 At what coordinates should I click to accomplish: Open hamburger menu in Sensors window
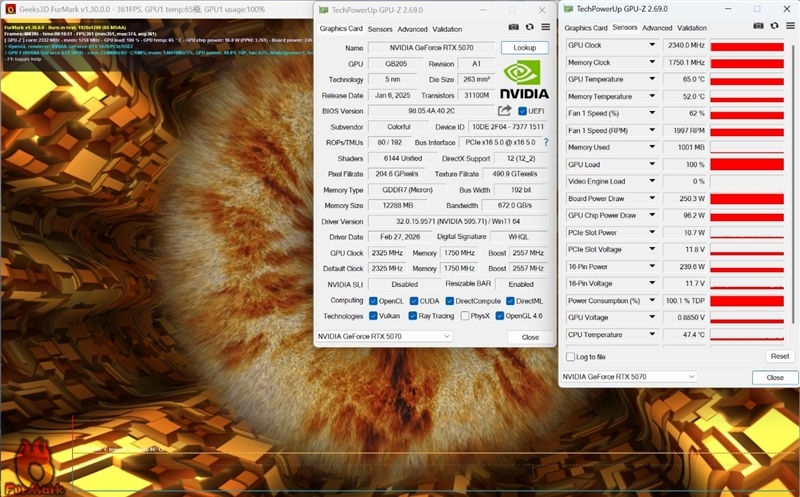(790, 26)
